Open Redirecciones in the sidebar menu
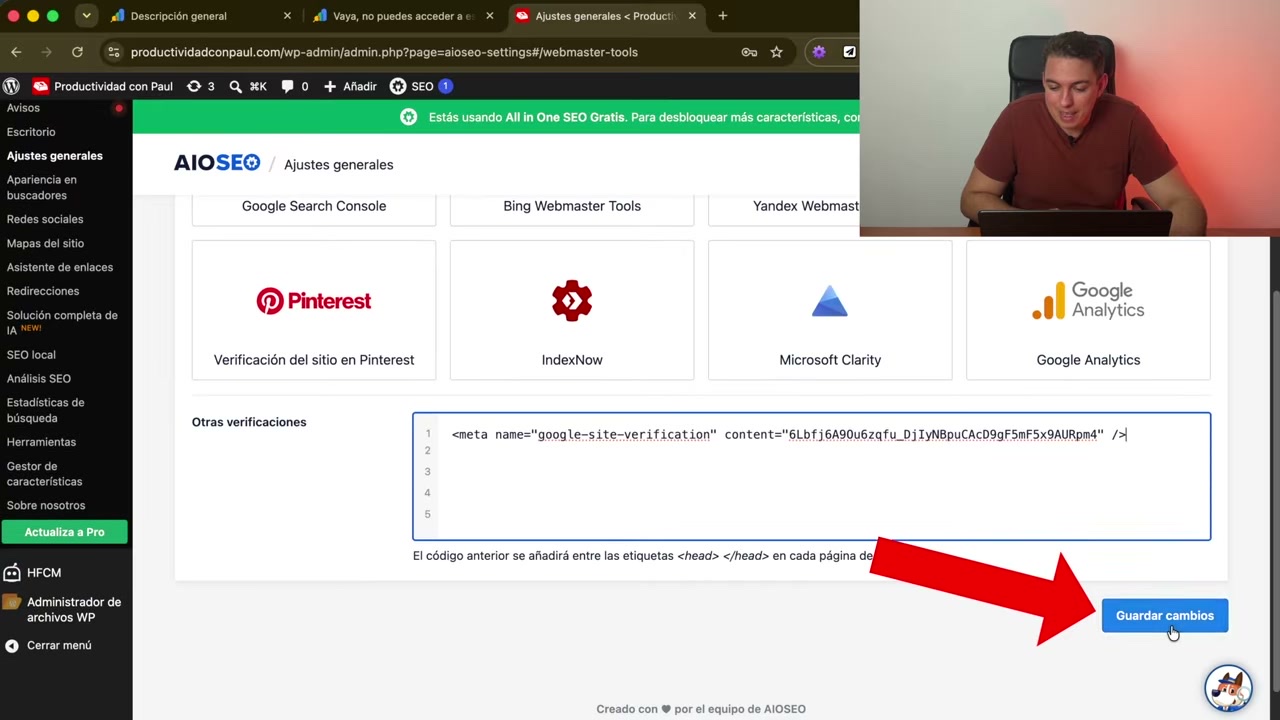1280x720 pixels. [x=43, y=292]
